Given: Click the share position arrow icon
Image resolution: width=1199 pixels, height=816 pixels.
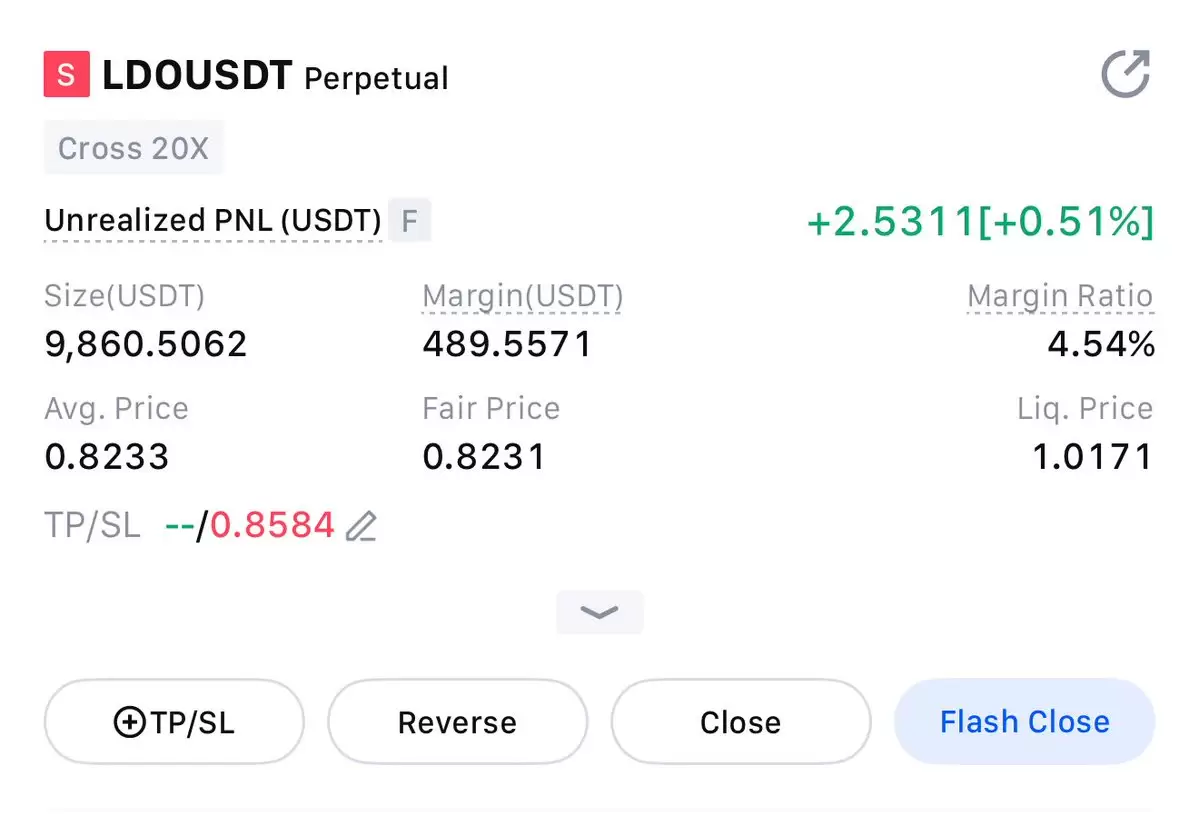Looking at the screenshot, I should (x=1126, y=74).
